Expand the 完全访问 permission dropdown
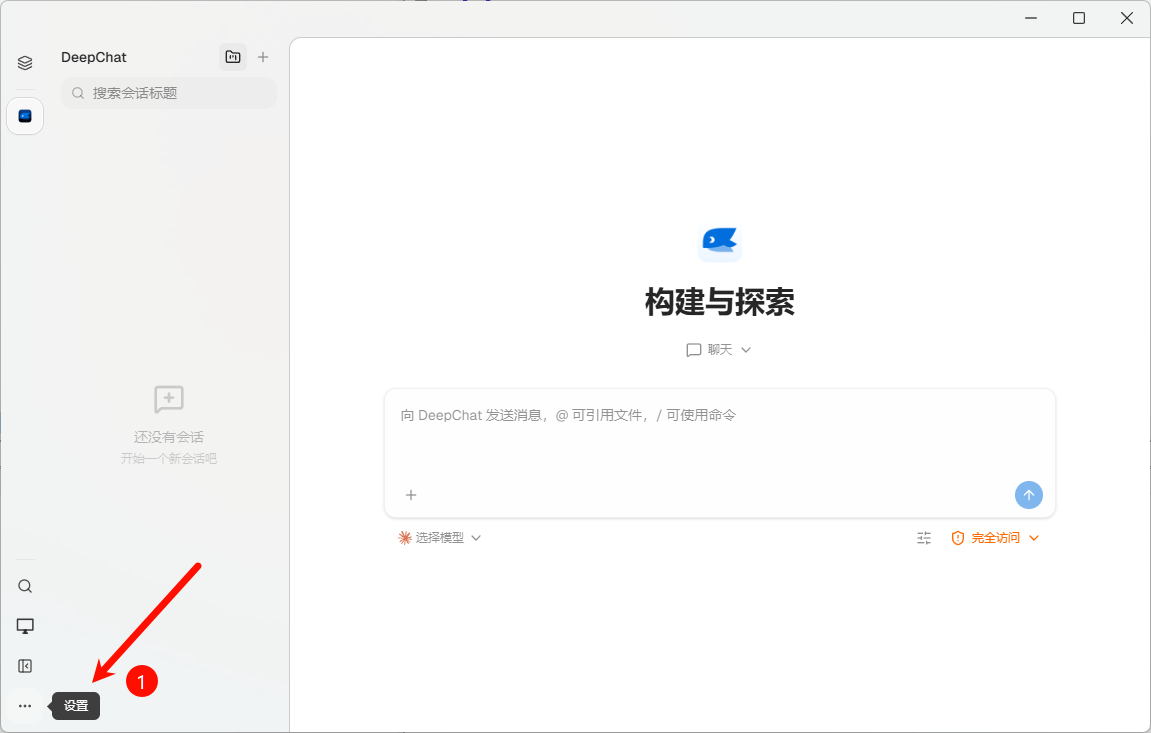The height and width of the screenshot is (733, 1151). point(995,538)
